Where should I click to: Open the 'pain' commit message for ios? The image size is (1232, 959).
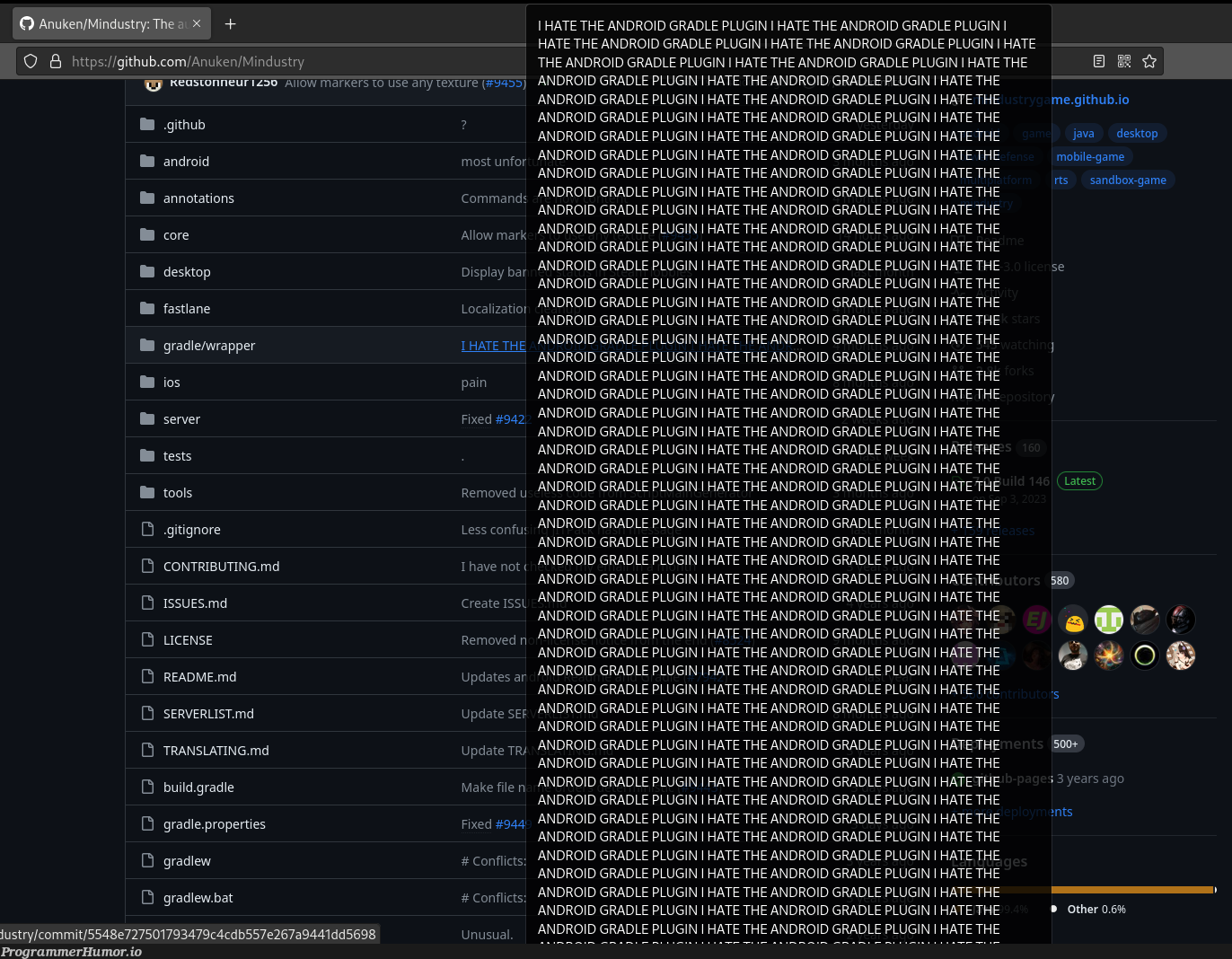coord(473,383)
